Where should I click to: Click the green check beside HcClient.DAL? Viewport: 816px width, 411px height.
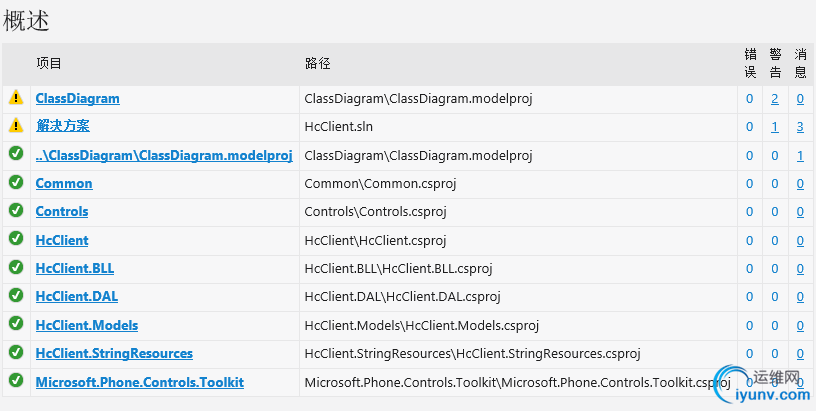pos(15,295)
